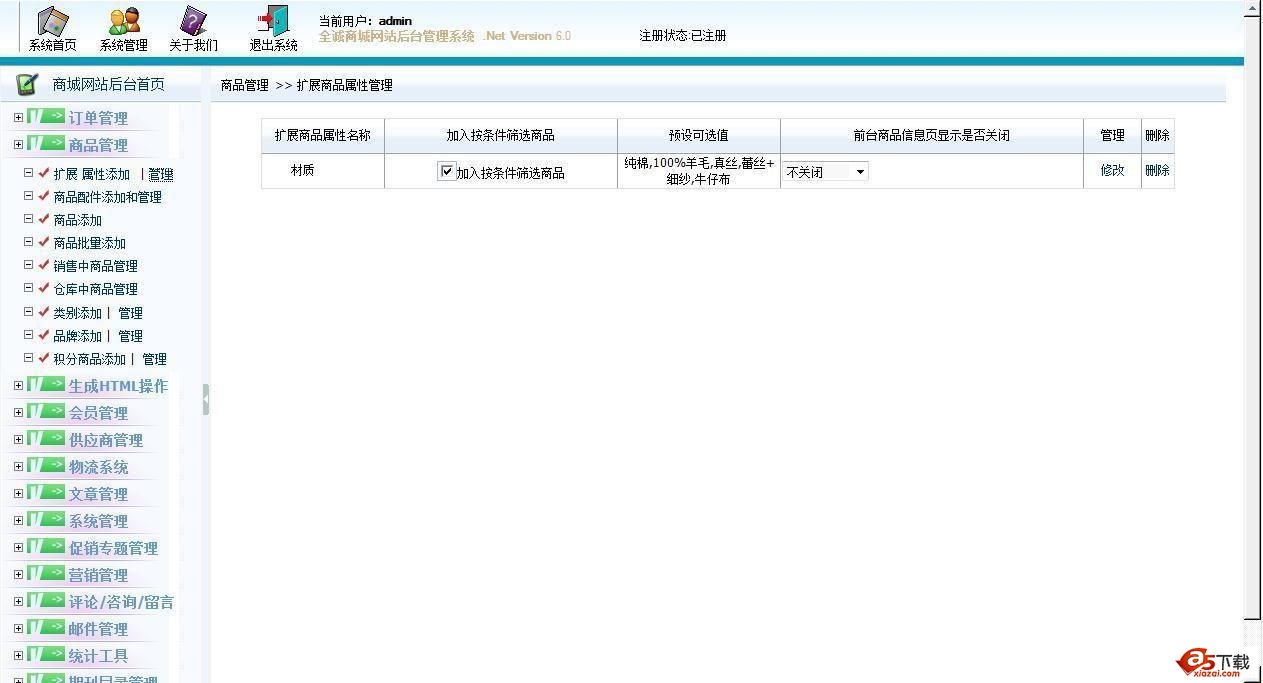Screen dimensions: 1263x683
Task: Click the 删除 link in 材质 row
Action: (x=1157, y=170)
